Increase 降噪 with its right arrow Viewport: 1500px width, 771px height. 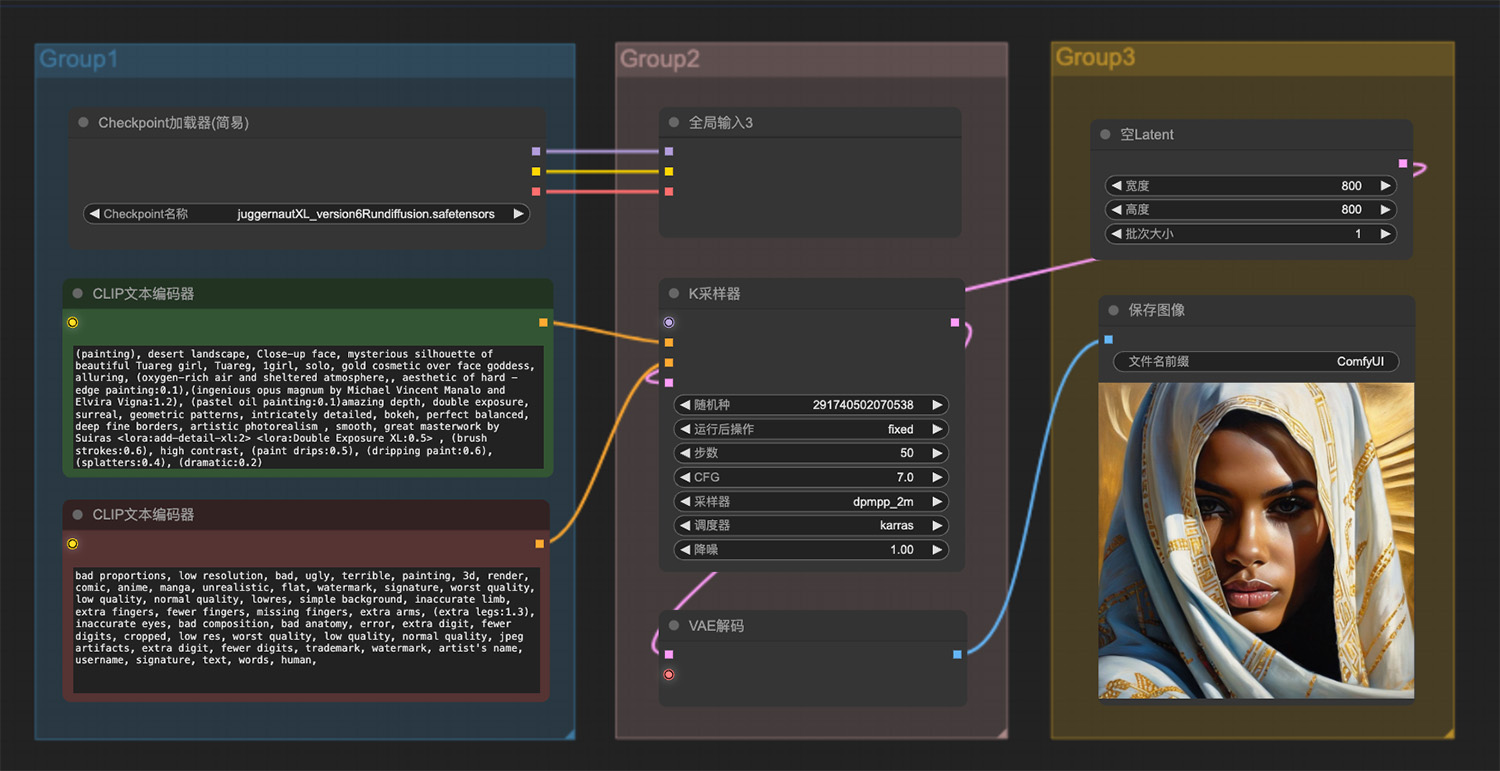(937, 550)
